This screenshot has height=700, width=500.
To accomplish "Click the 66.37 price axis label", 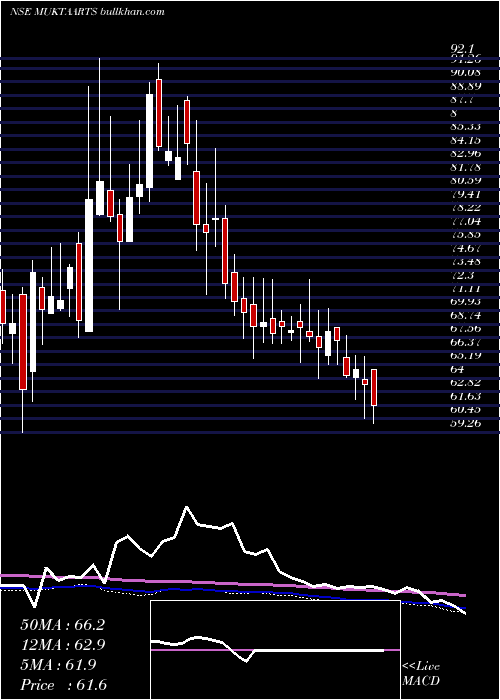I will [465, 342].
